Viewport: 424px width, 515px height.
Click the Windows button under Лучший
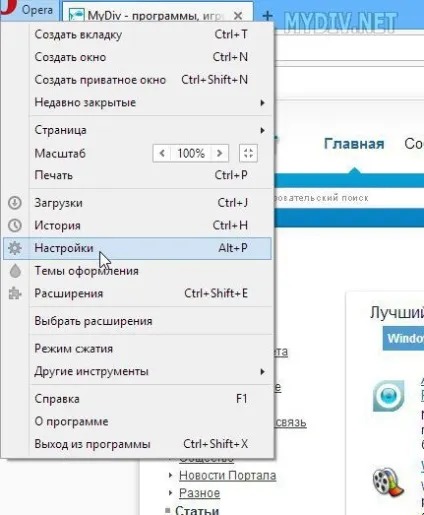[403, 338]
